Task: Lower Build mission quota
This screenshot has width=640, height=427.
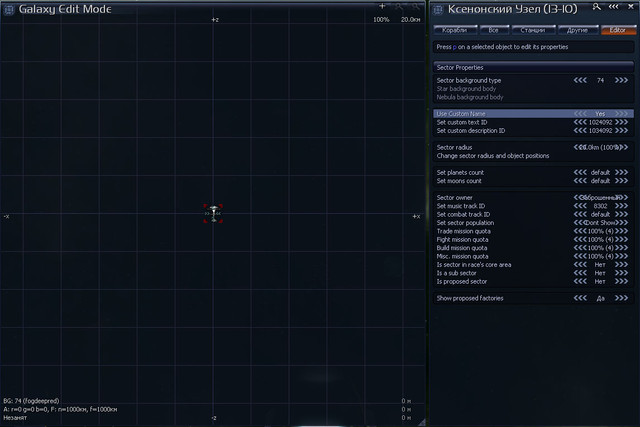Action: [x=580, y=248]
